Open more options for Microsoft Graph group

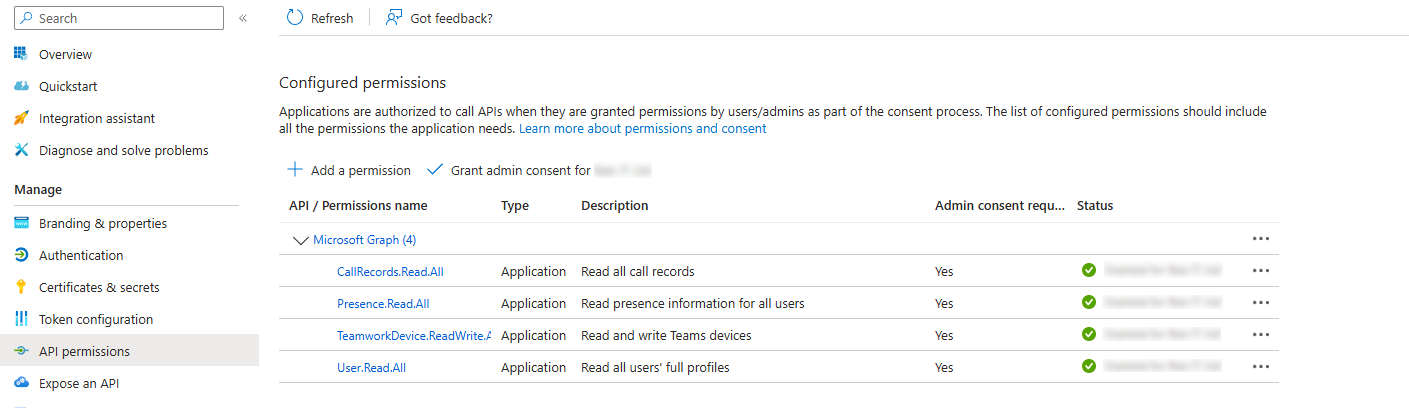tap(1260, 239)
